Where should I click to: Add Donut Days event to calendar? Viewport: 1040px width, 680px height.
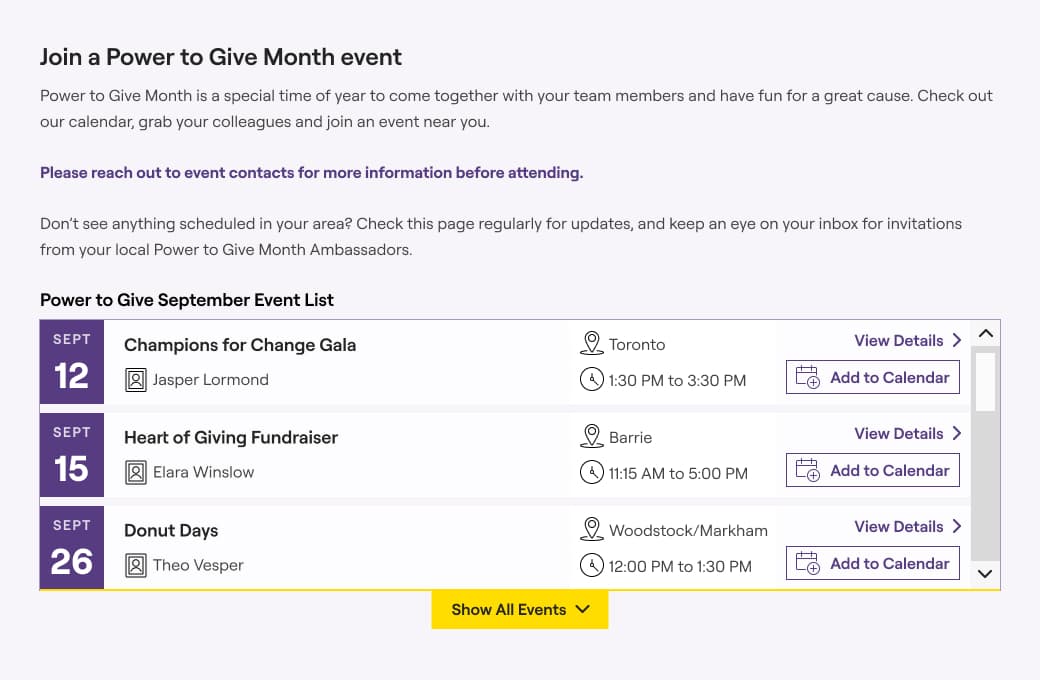873,563
